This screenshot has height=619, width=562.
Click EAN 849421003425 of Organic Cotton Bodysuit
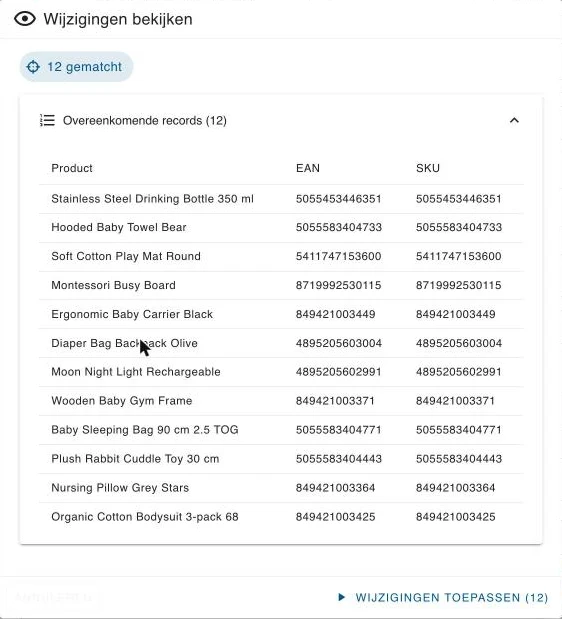click(335, 517)
